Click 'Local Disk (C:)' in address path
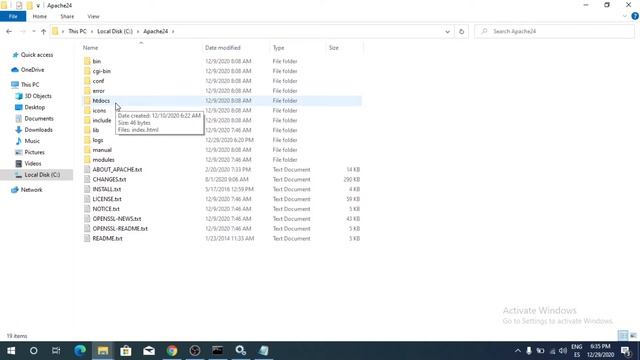 click(x=115, y=31)
